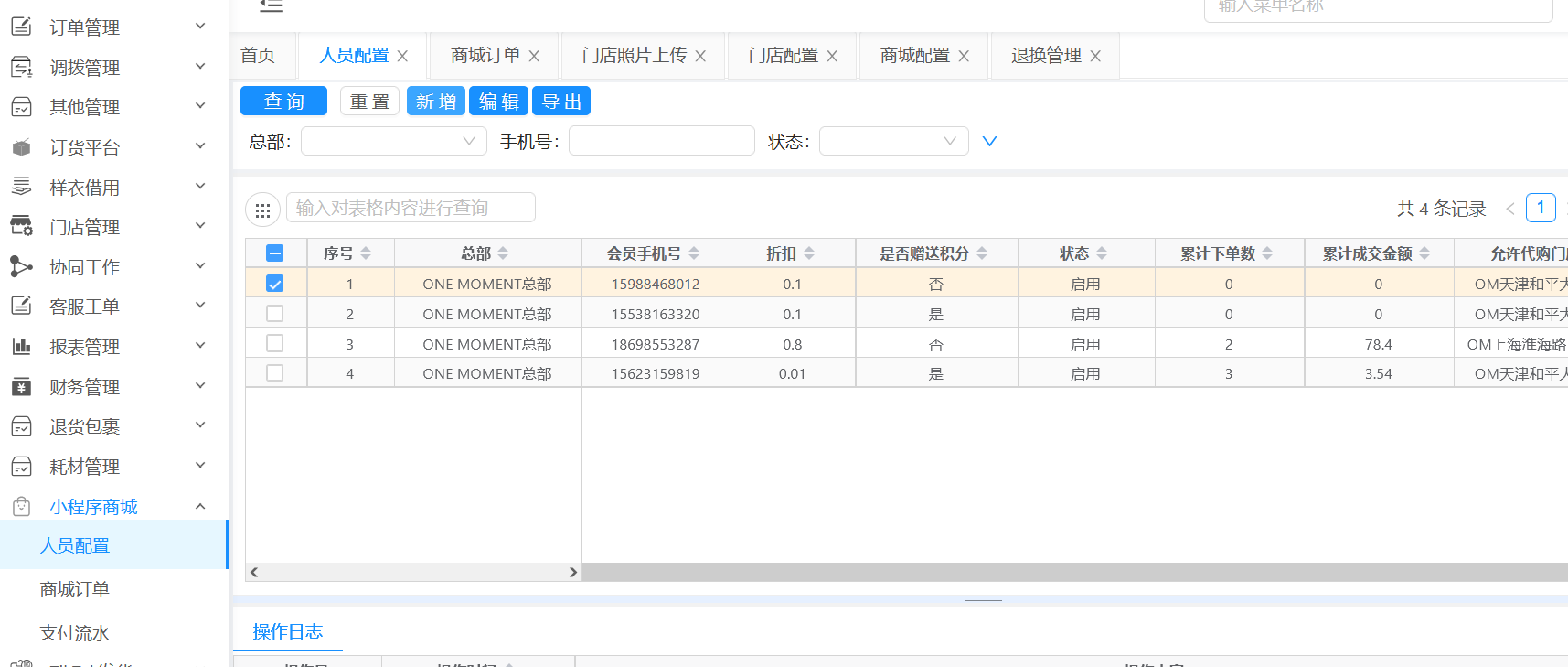The height and width of the screenshot is (667, 1568).
Task: Click the 订货平台 cube icon in sidebar
Action: point(21,147)
